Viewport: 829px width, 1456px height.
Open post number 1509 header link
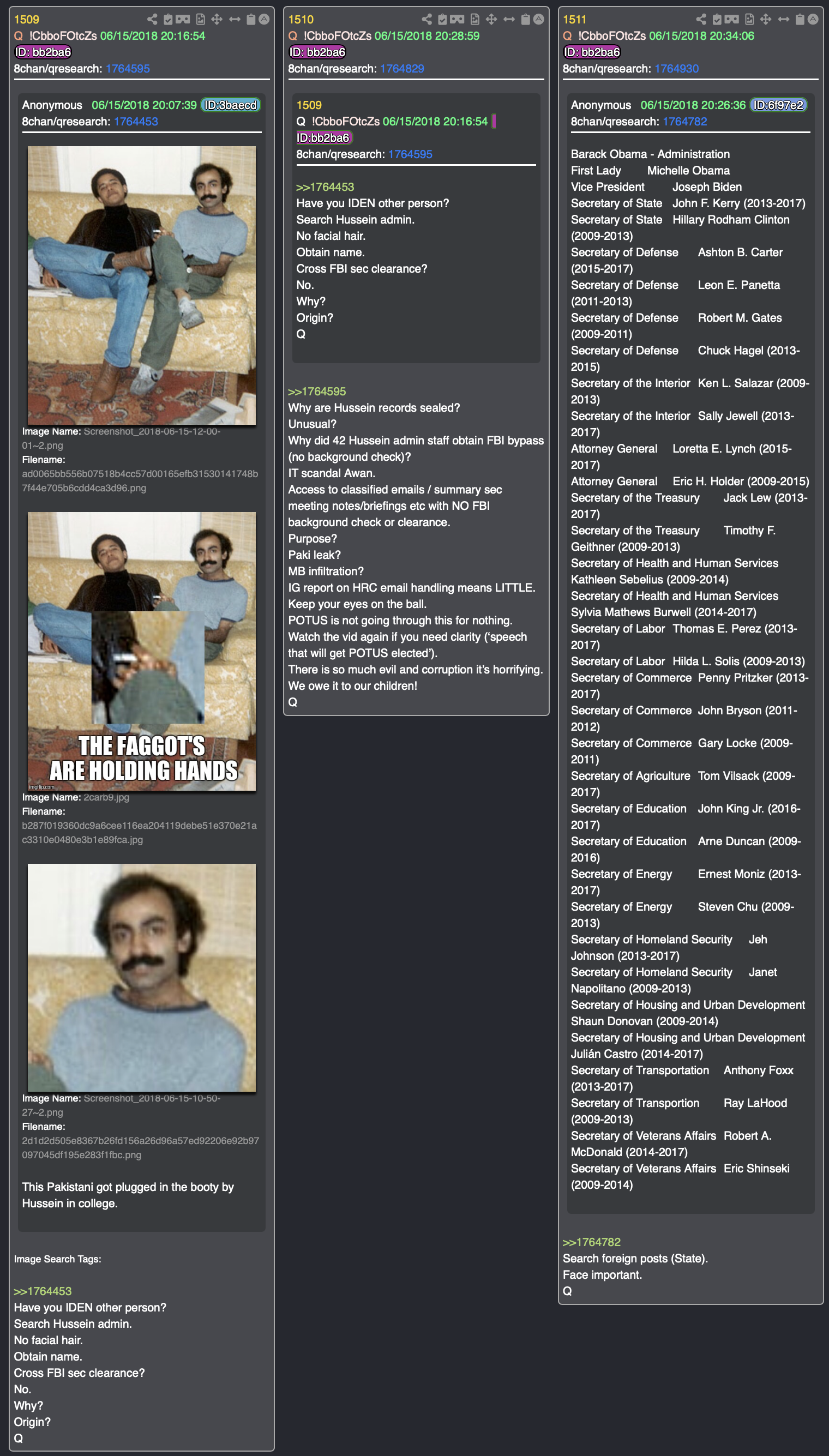point(27,19)
